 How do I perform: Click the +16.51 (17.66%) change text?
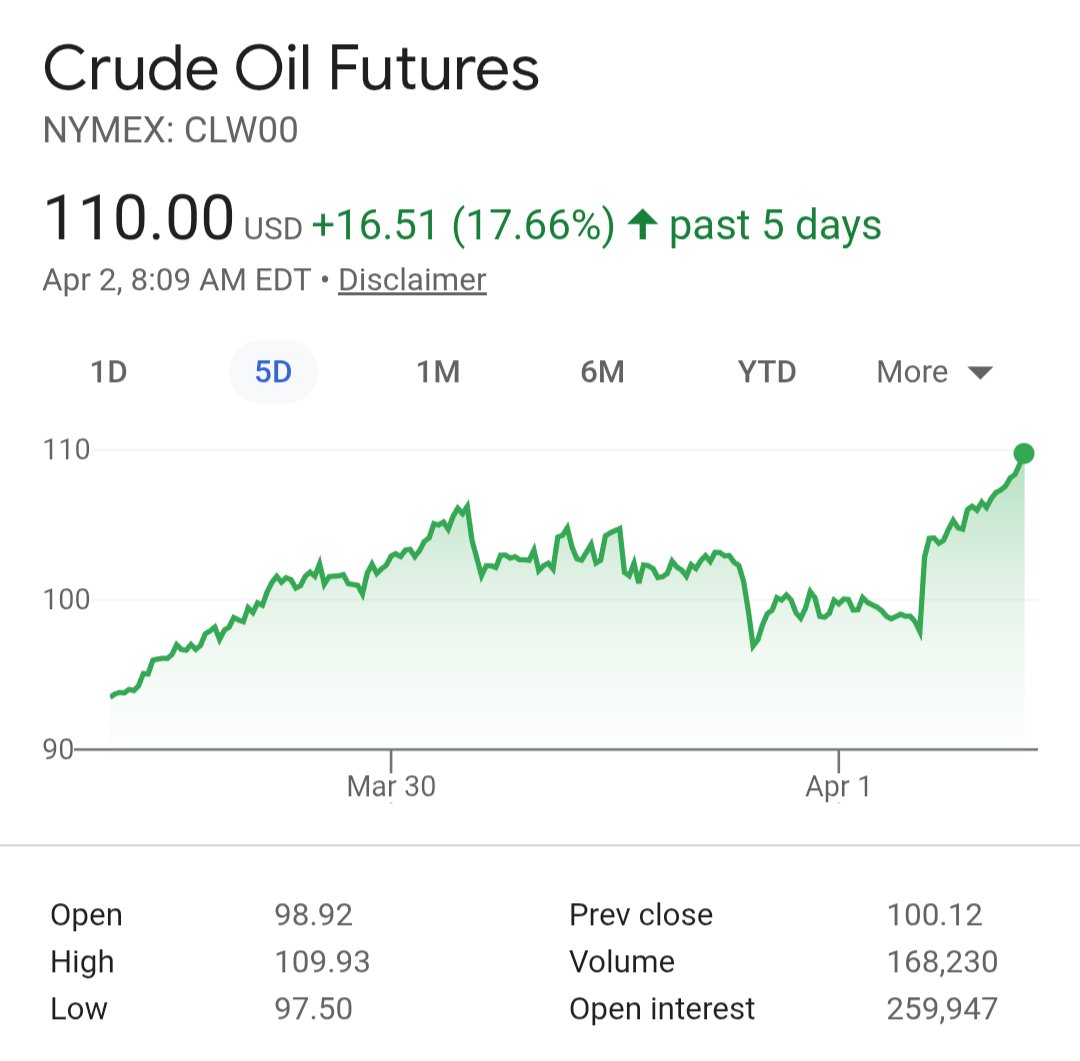tap(463, 225)
